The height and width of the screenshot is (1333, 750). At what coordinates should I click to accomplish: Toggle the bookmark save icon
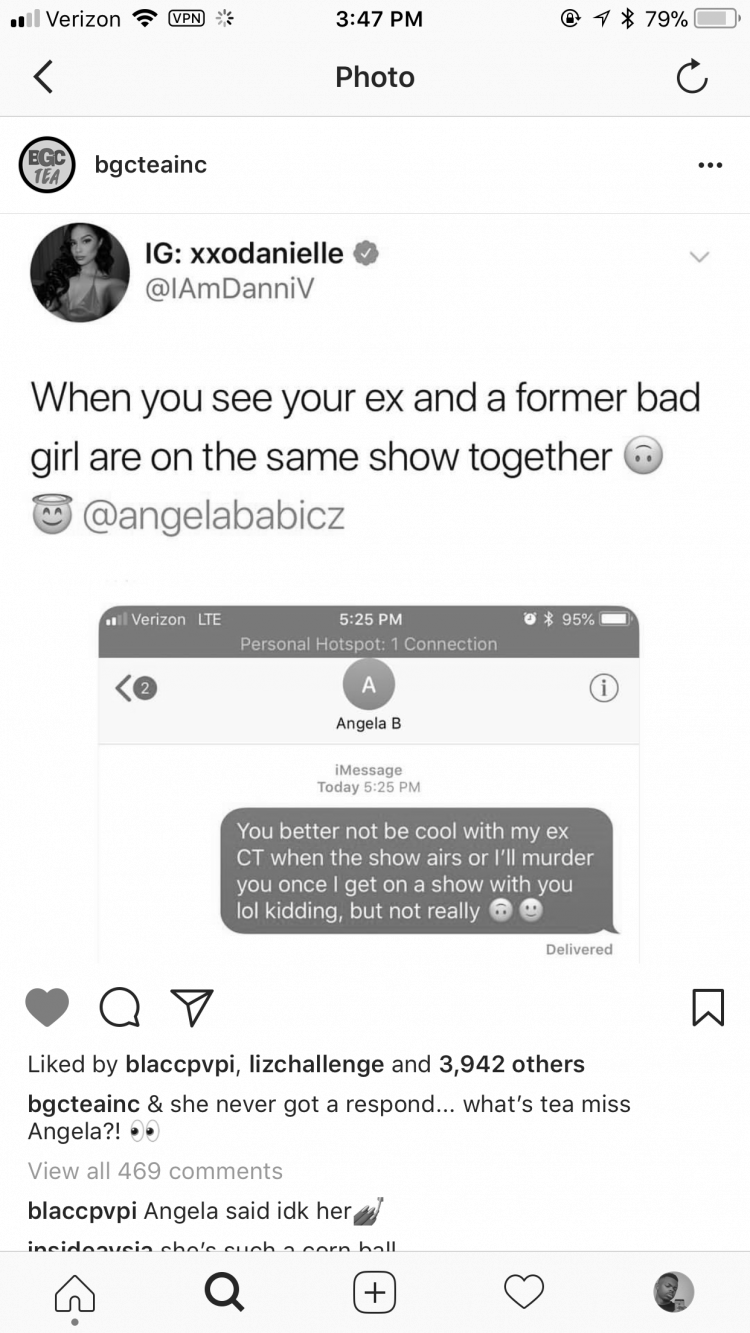click(708, 1008)
